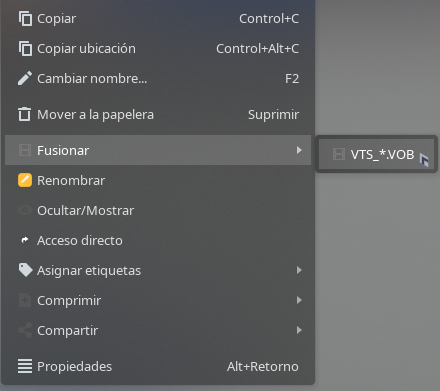Click the tag icon for Asignar etiquetas
Viewport: 440px width, 391px height.
[x=25, y=270]
